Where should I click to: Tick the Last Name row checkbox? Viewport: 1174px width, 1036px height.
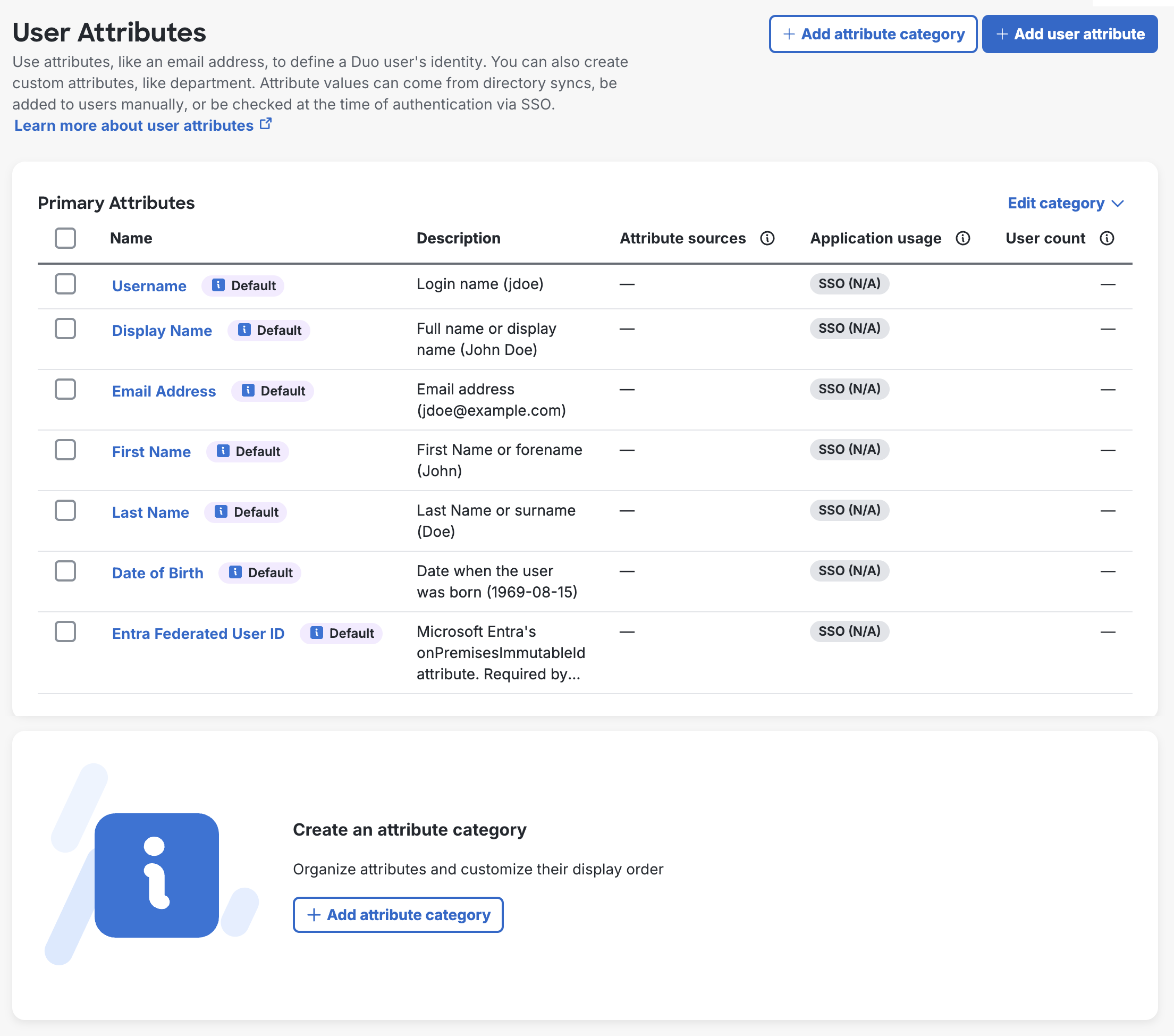tap(65, 510)
